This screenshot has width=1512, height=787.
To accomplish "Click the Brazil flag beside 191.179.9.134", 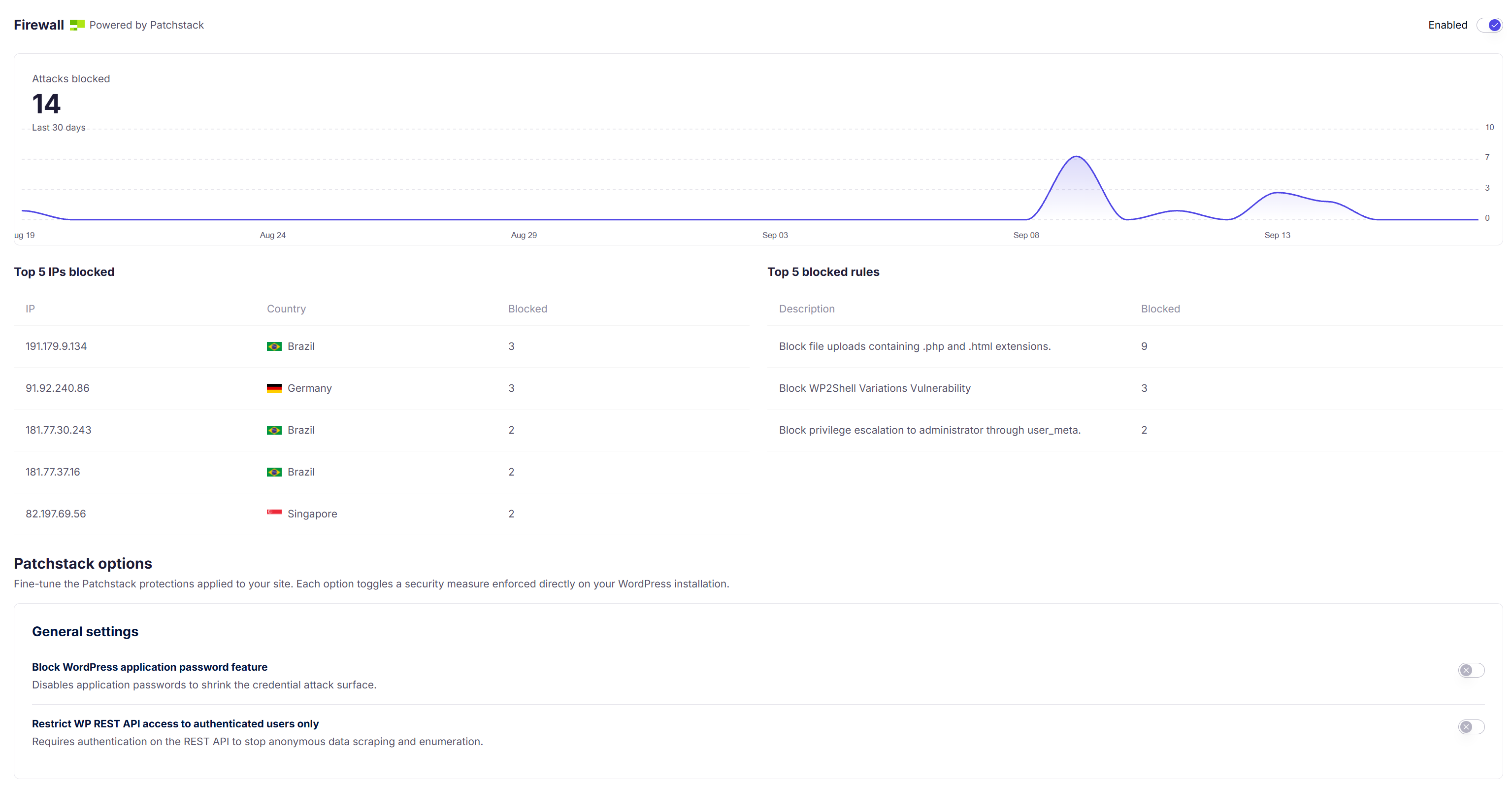I will click(274, 346).
